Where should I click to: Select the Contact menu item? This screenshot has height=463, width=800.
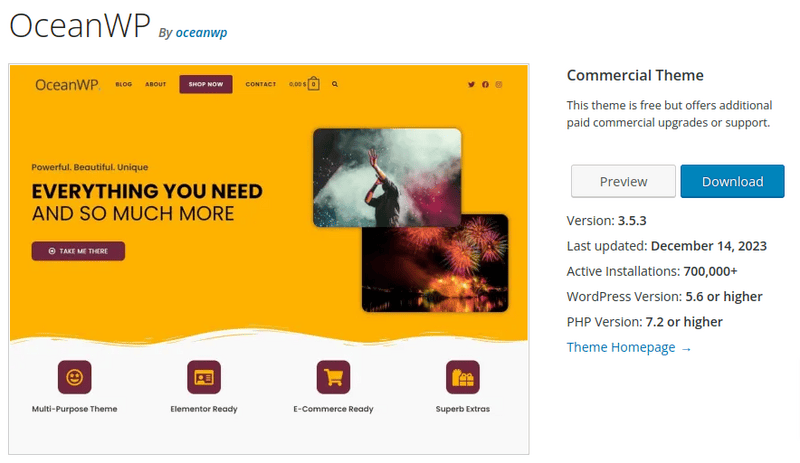[x=260, y=85]
